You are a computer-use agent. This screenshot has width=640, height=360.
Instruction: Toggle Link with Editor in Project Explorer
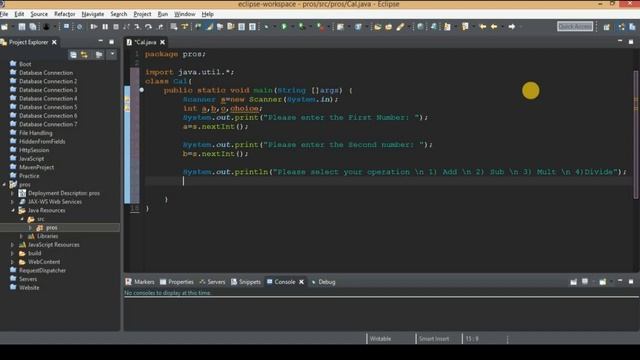[84, 55]
